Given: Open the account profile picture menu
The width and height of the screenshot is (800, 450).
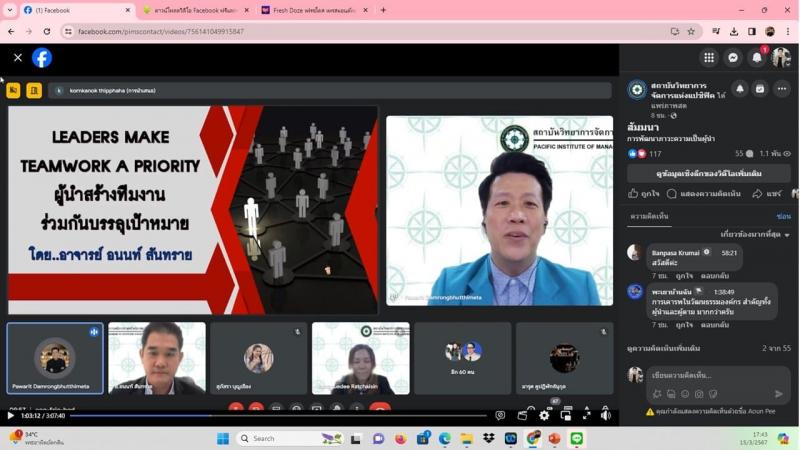Looking at the screenshot, I should pyautogui.click(x=781, y=58).
